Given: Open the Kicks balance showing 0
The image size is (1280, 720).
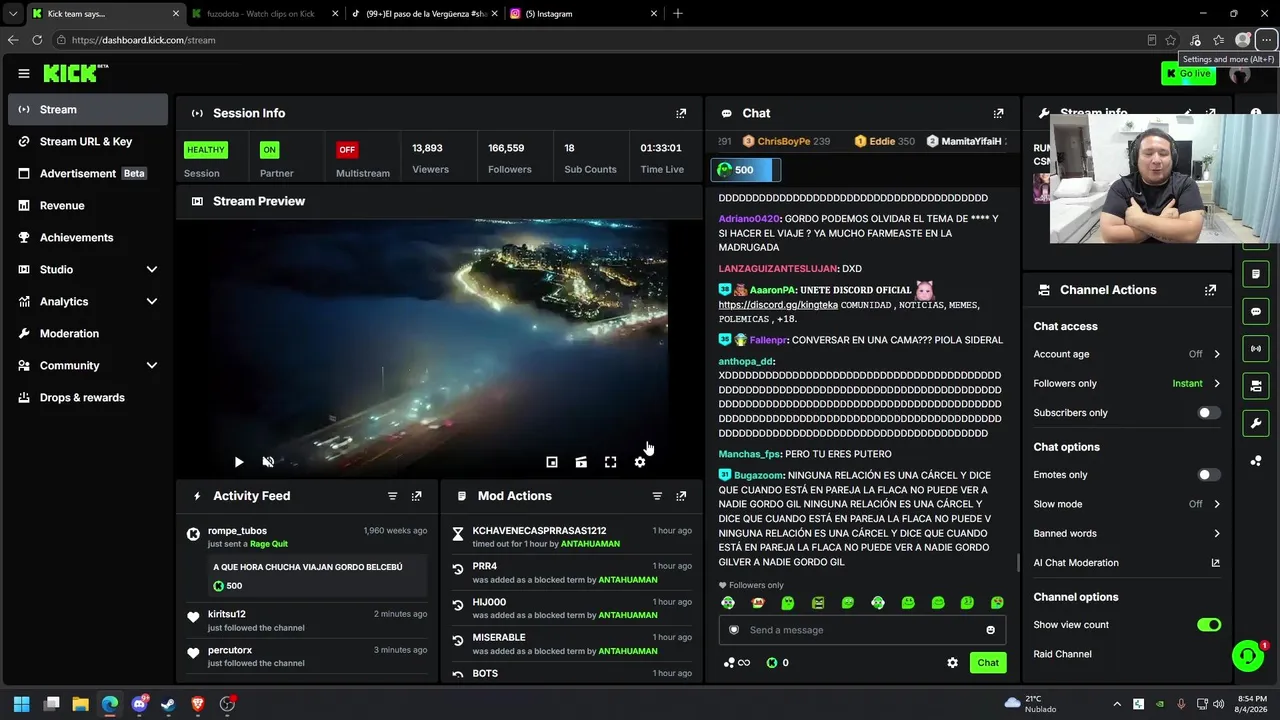Looking at the screenshot, I should tap(778, 663).
